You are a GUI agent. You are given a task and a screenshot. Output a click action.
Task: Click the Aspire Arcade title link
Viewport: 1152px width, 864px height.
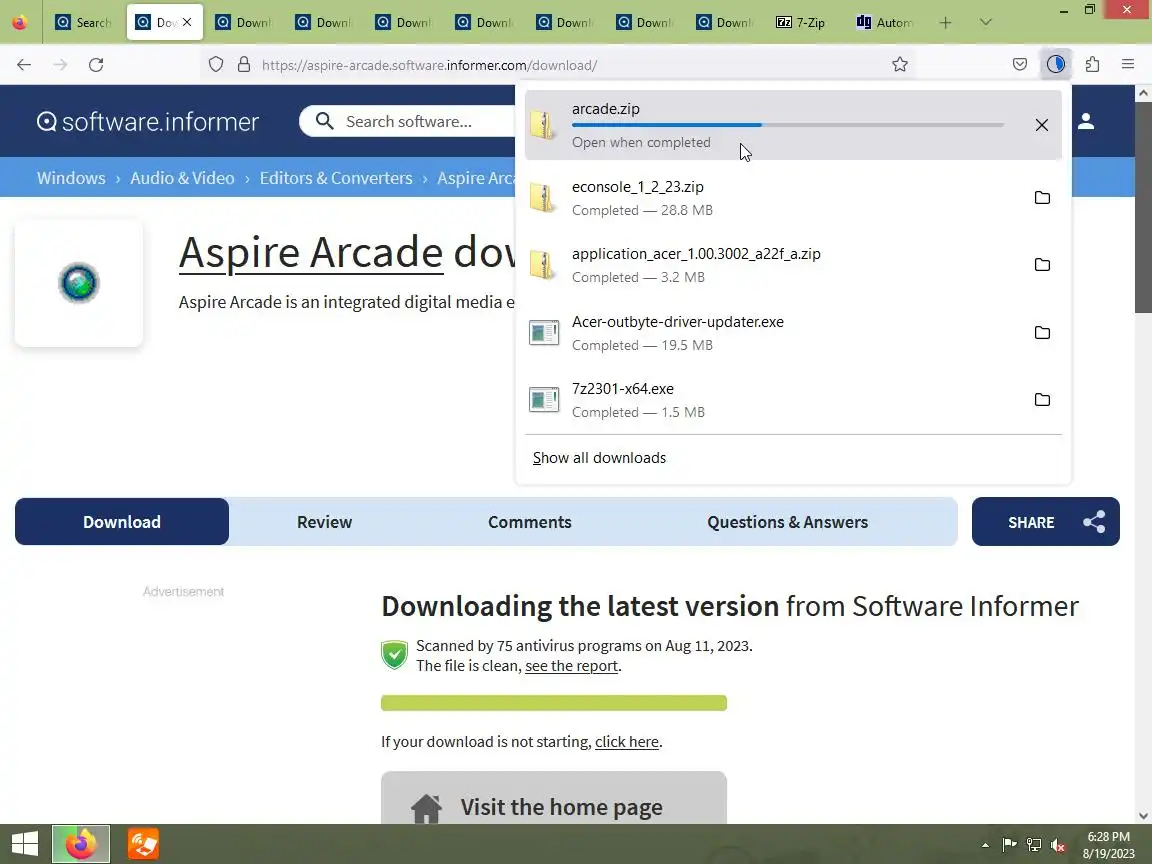pos(311,252)
